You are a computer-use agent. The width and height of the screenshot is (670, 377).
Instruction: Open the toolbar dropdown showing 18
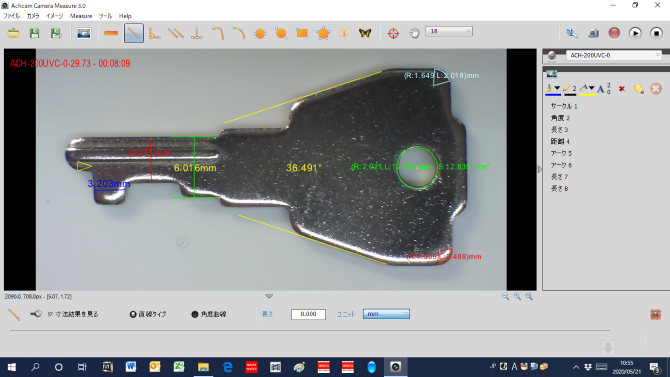449,32
